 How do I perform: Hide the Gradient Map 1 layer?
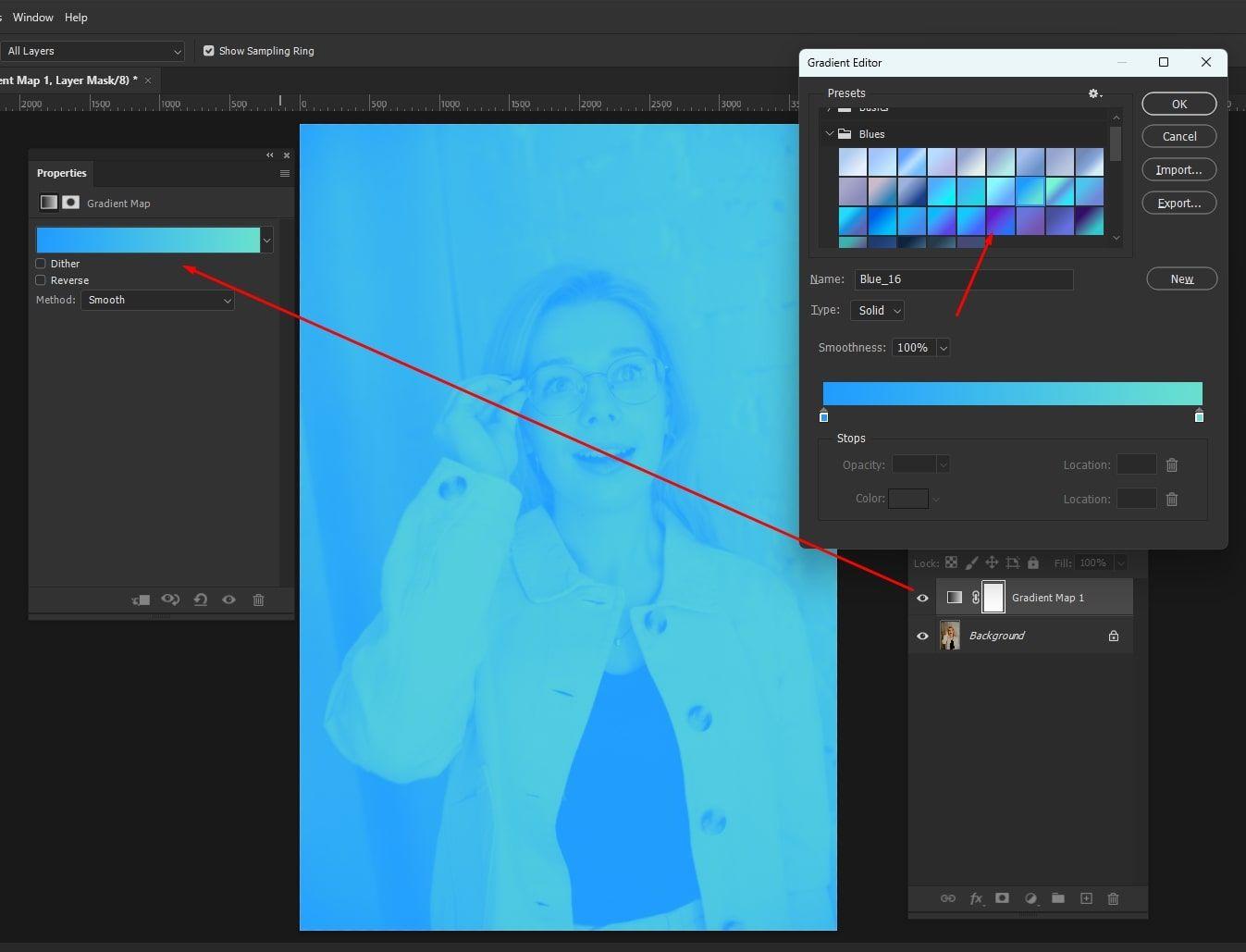tap(922, 598)
